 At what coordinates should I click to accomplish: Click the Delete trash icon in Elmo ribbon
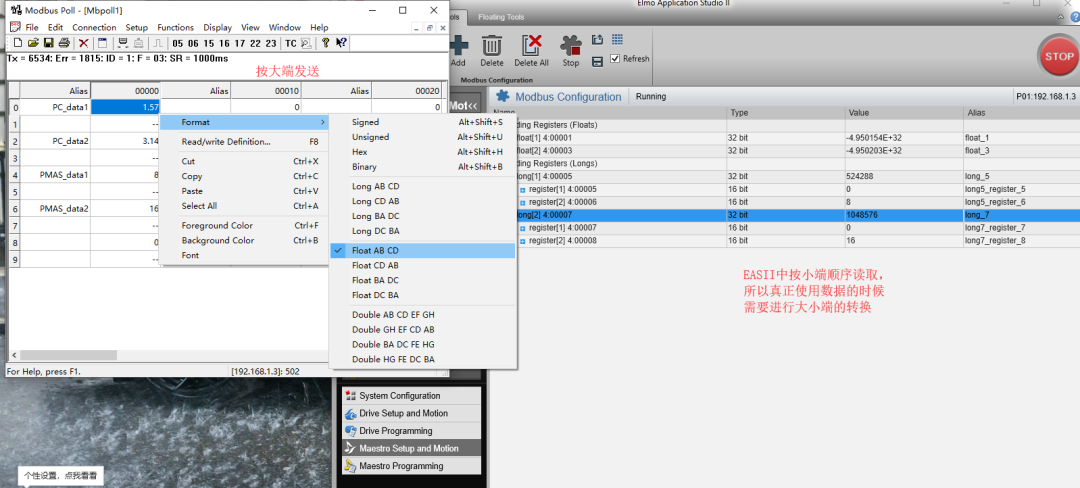coord(492,45)
